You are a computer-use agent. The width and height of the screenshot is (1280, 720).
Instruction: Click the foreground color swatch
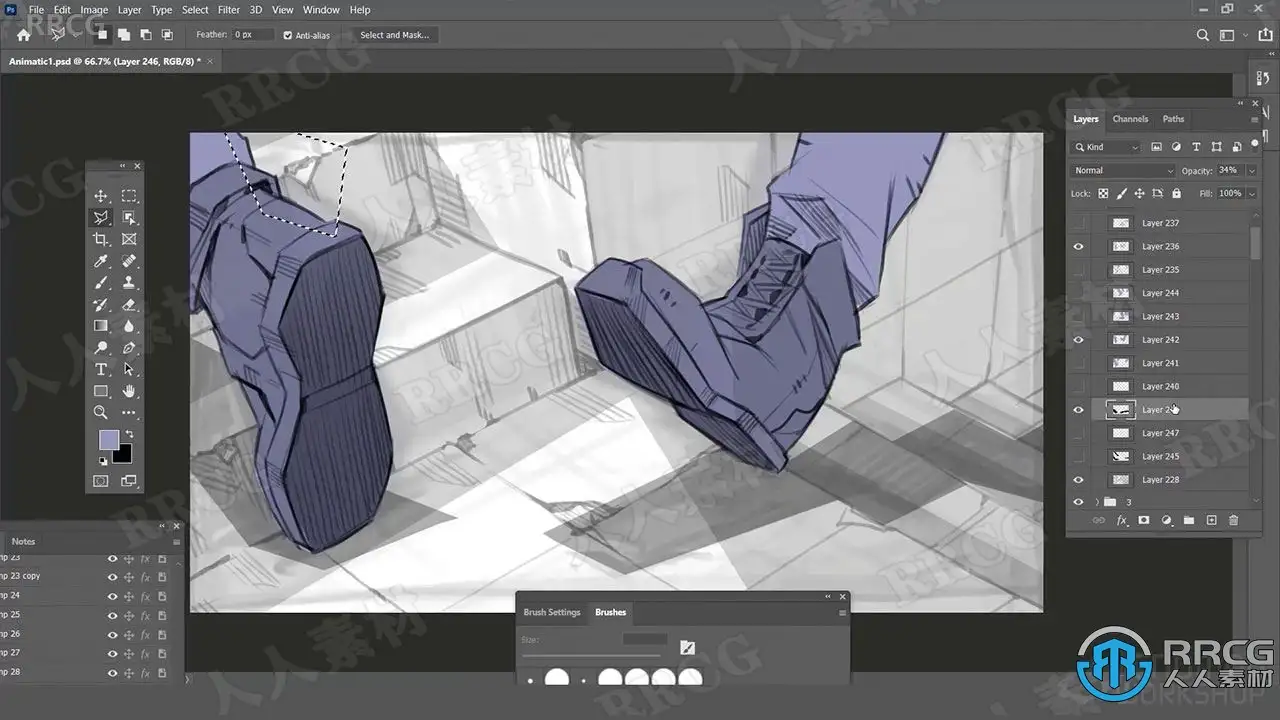(x=108, y=440)
